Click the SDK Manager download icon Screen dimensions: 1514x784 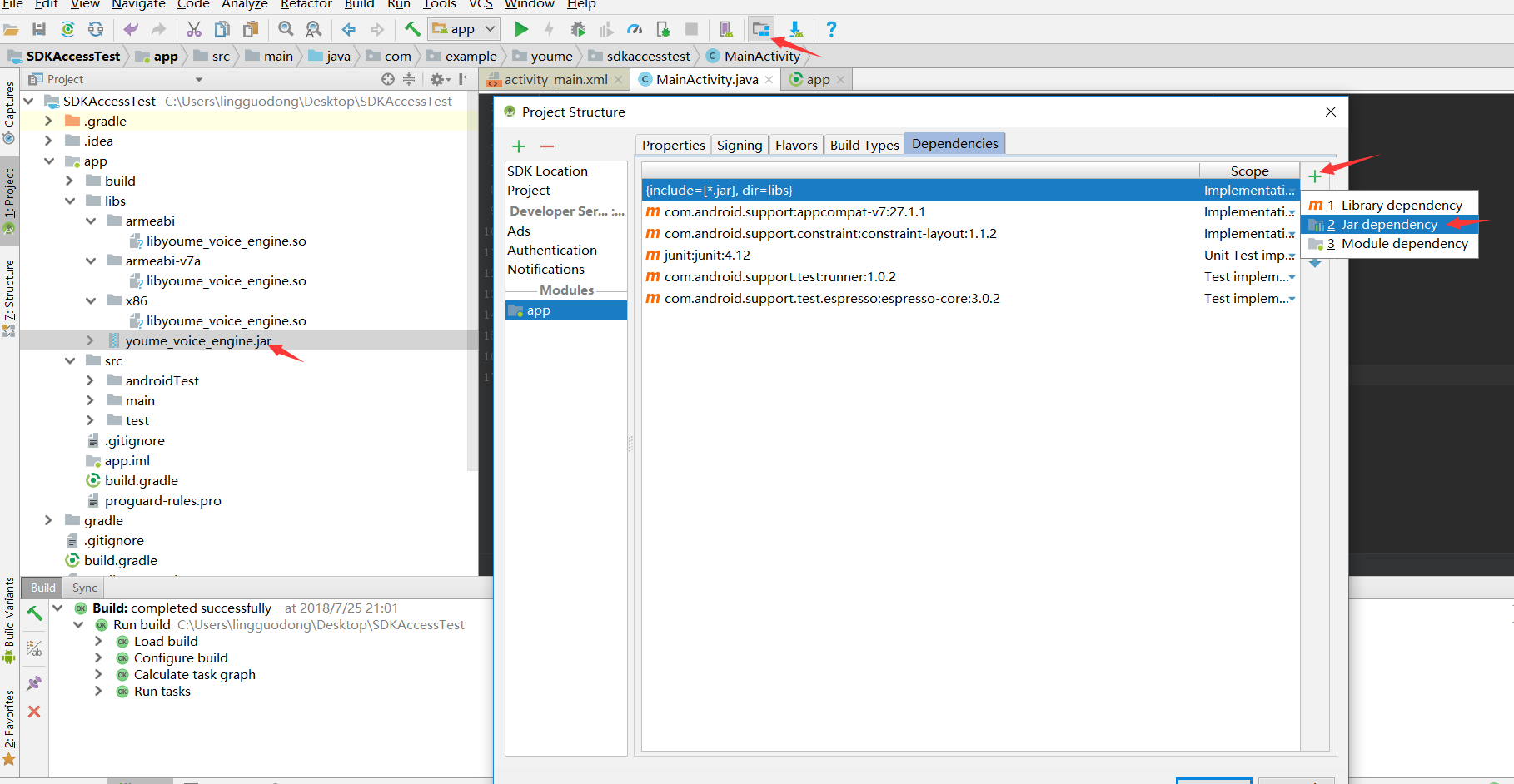[x=796, y=30]
